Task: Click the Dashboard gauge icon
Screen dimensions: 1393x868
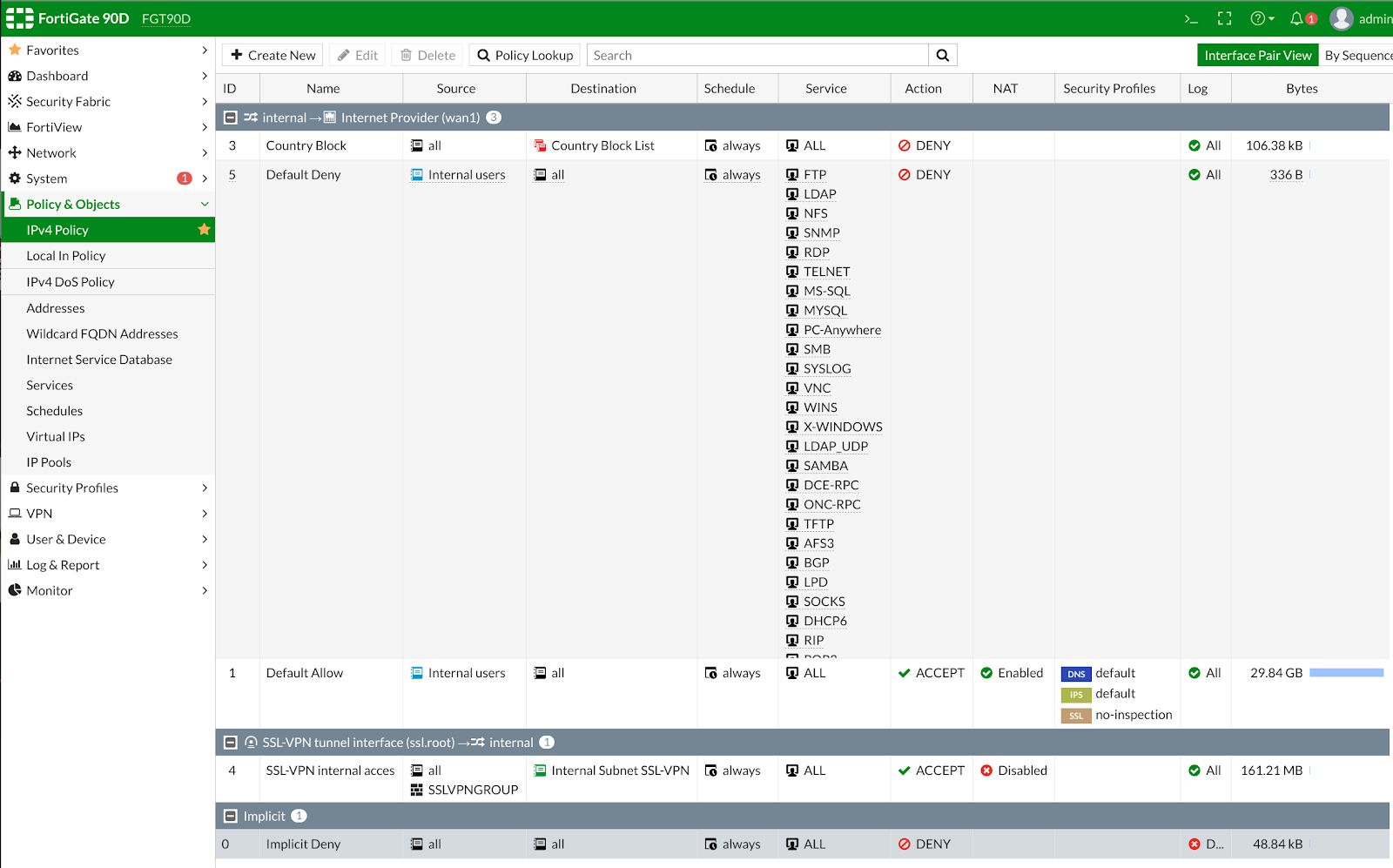Action: 15,76
